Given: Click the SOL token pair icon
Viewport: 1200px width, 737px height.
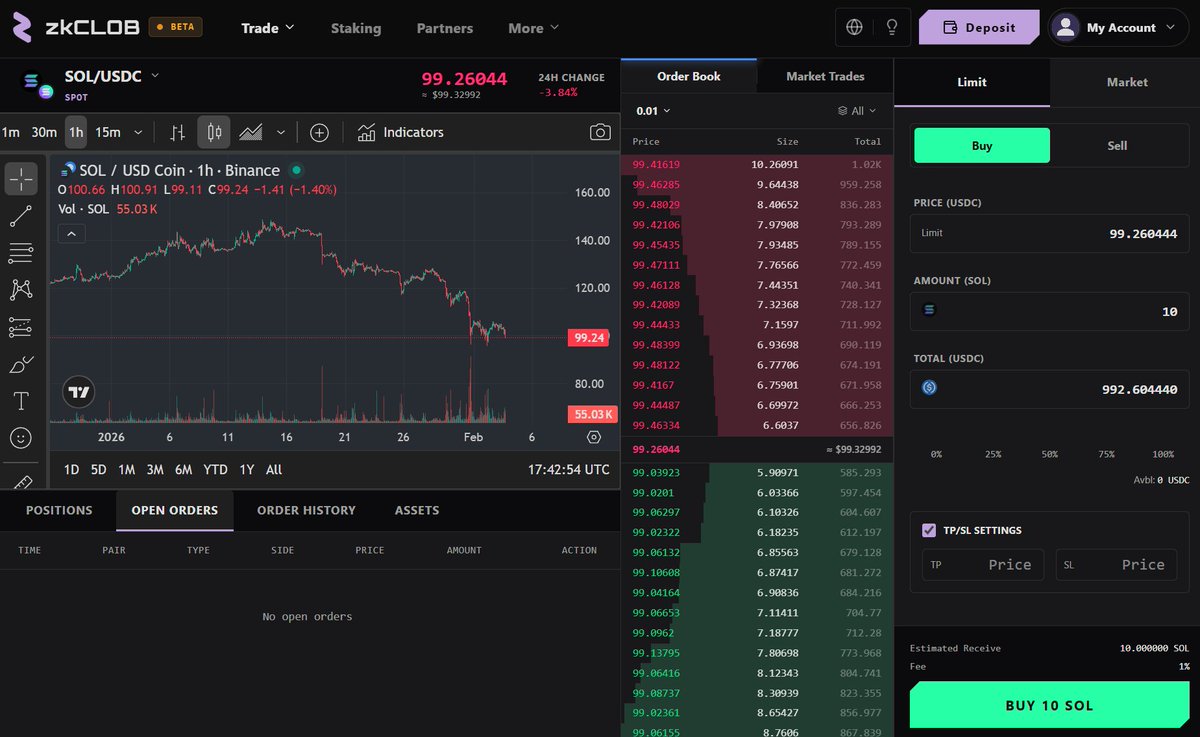Looking at the screenshot, I should (36, 84).
